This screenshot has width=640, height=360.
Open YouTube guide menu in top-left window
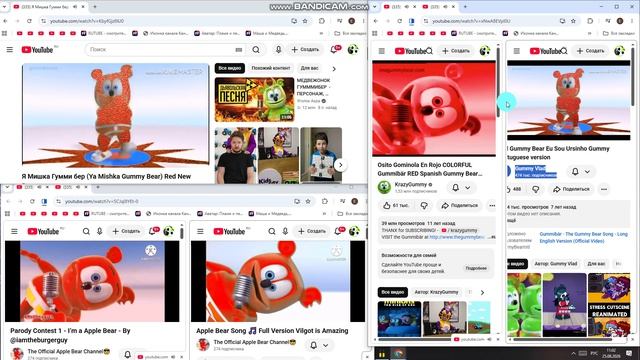pos(10,50)
